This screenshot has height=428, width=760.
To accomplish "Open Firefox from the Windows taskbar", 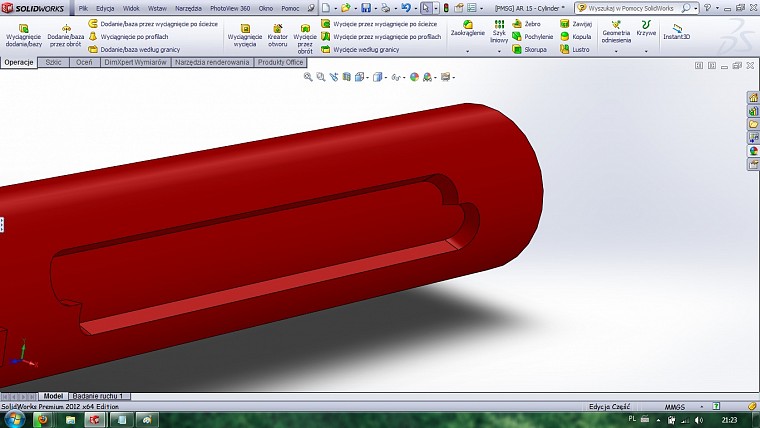I will [x=42, y=419].
